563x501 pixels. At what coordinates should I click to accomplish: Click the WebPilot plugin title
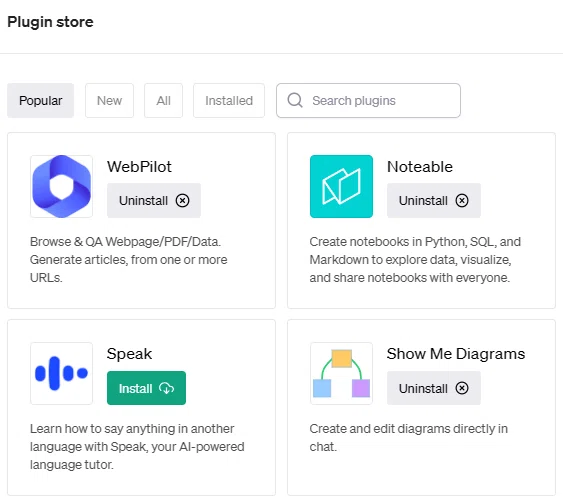(x=139, y=167)
